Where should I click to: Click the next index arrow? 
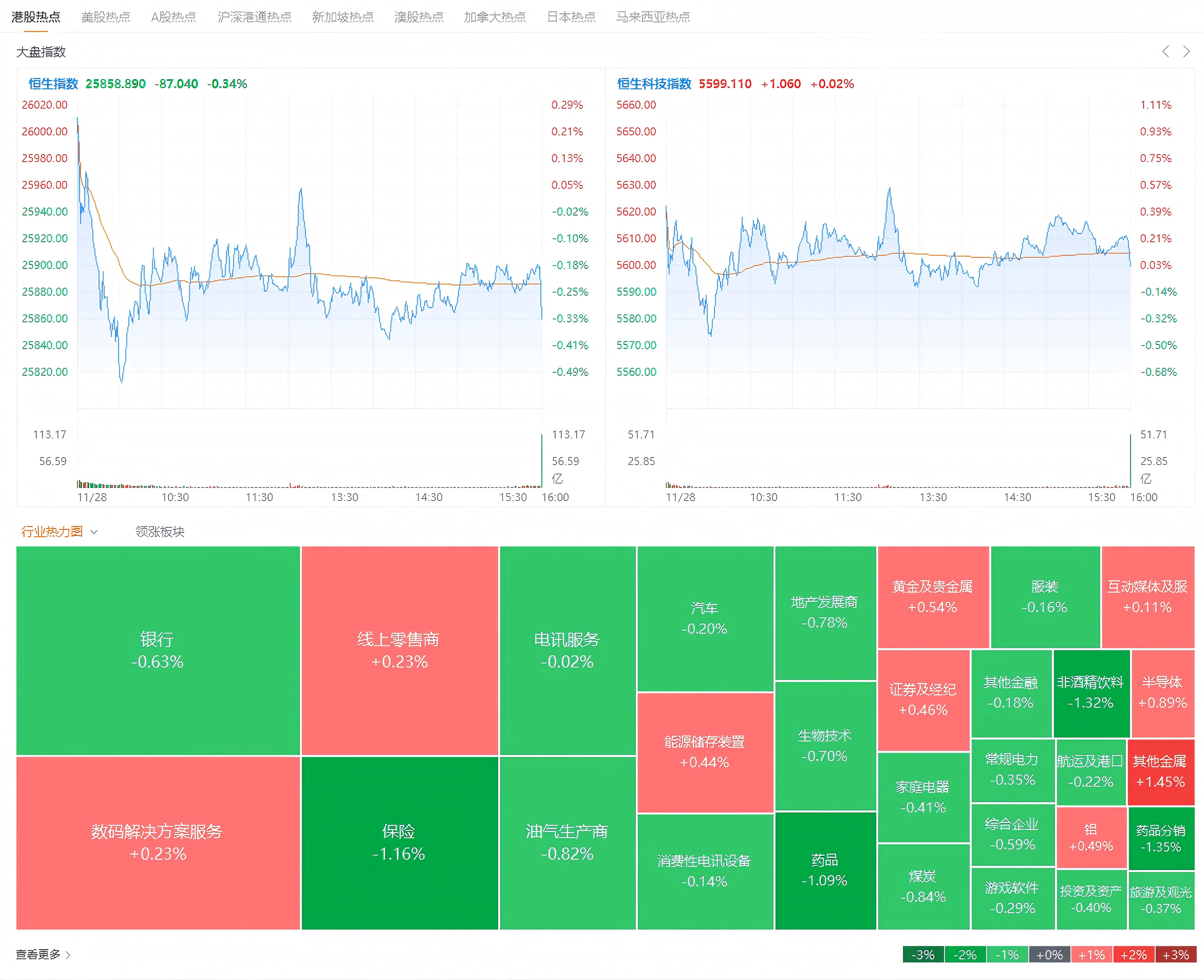(1186, 51)
